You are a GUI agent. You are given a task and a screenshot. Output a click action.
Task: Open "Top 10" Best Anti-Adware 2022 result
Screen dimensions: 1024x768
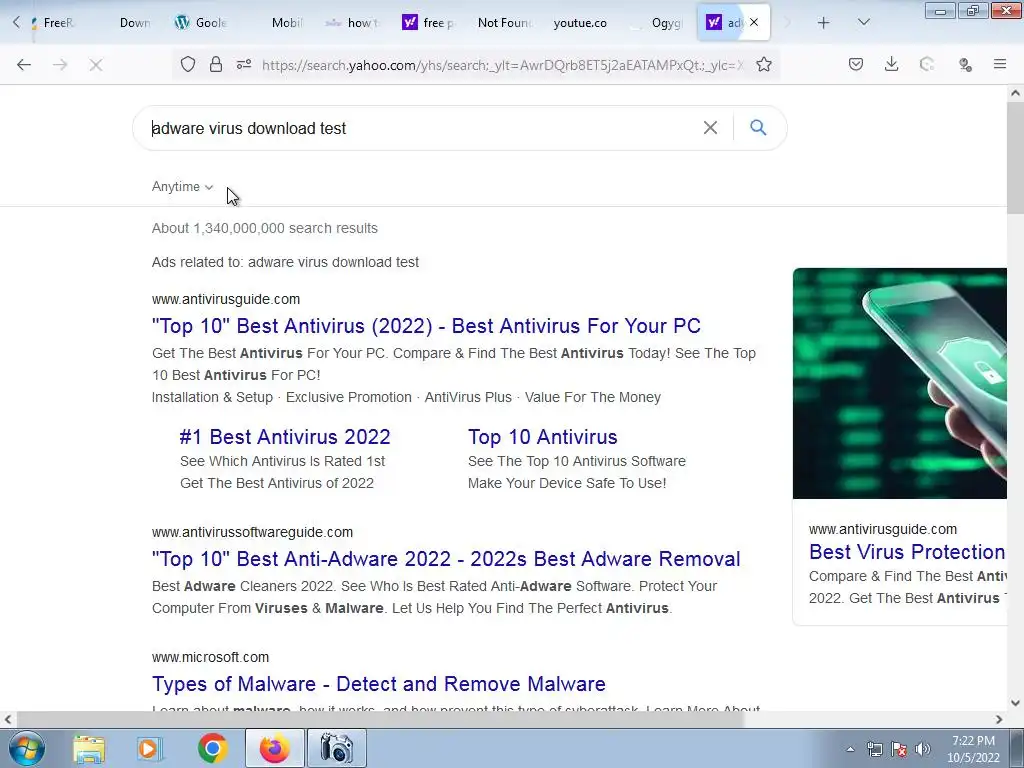[446, 559]
